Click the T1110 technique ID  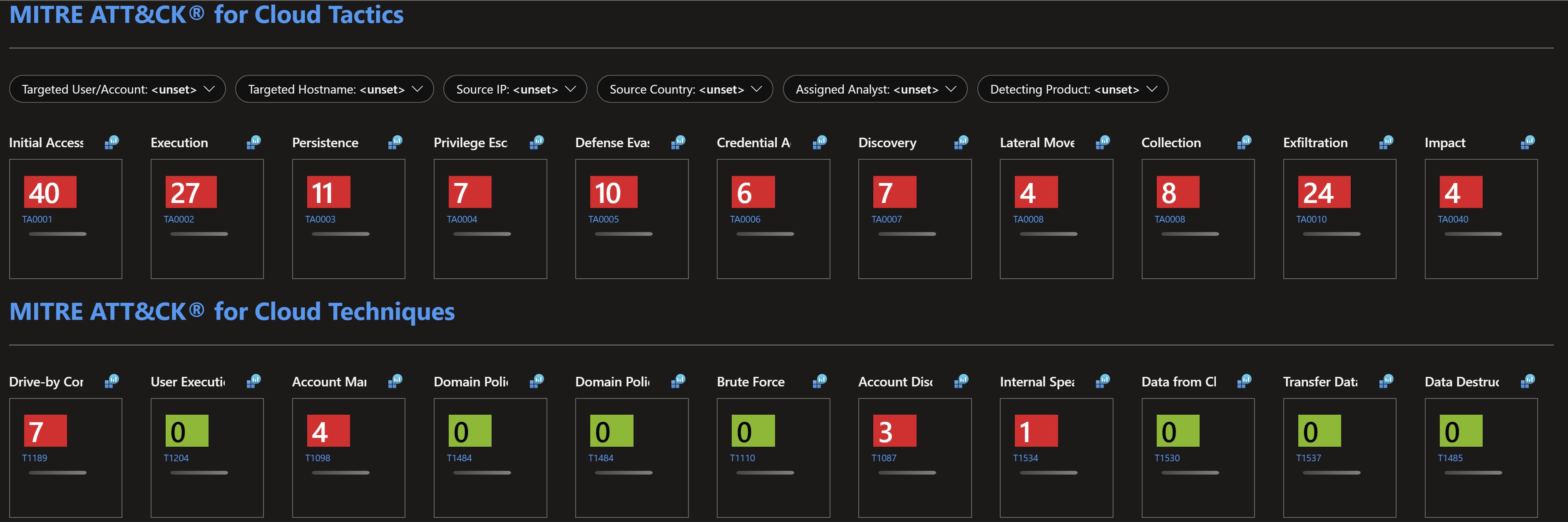[743, 458]
